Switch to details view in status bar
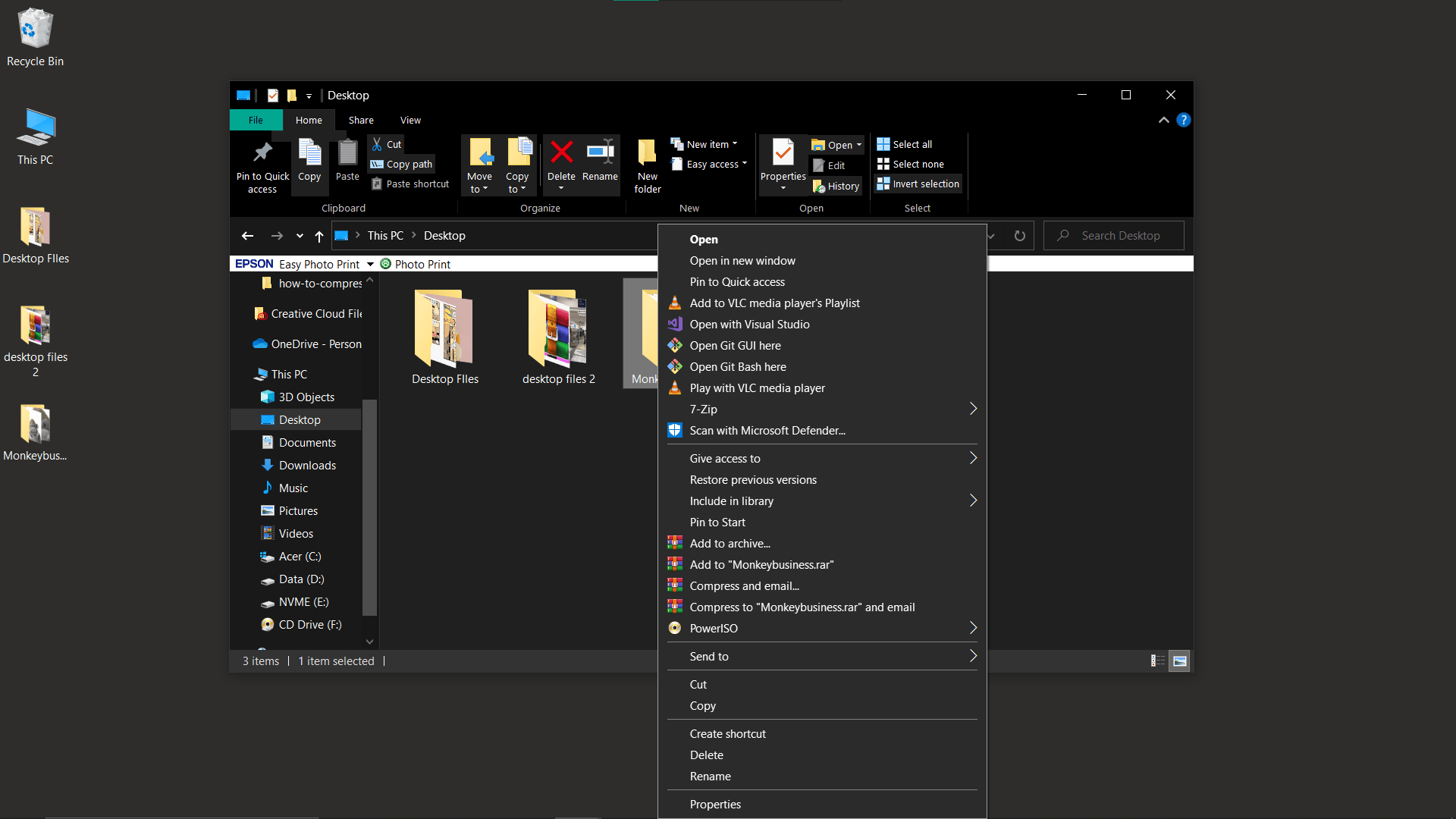Viewport: 1456px width, 819px height. coord(1157,661)
